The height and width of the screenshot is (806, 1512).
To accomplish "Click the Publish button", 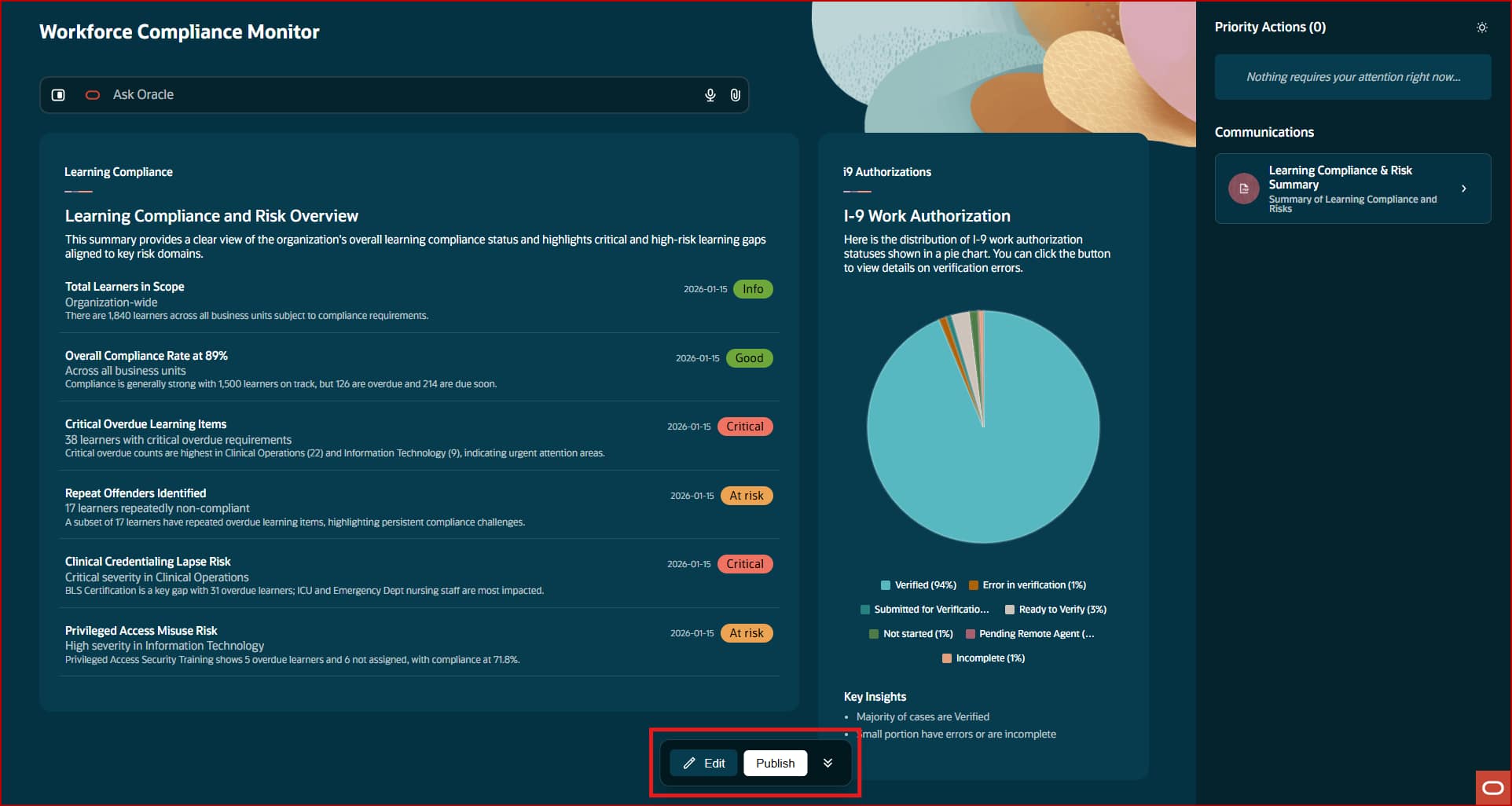I will [775, 763].
